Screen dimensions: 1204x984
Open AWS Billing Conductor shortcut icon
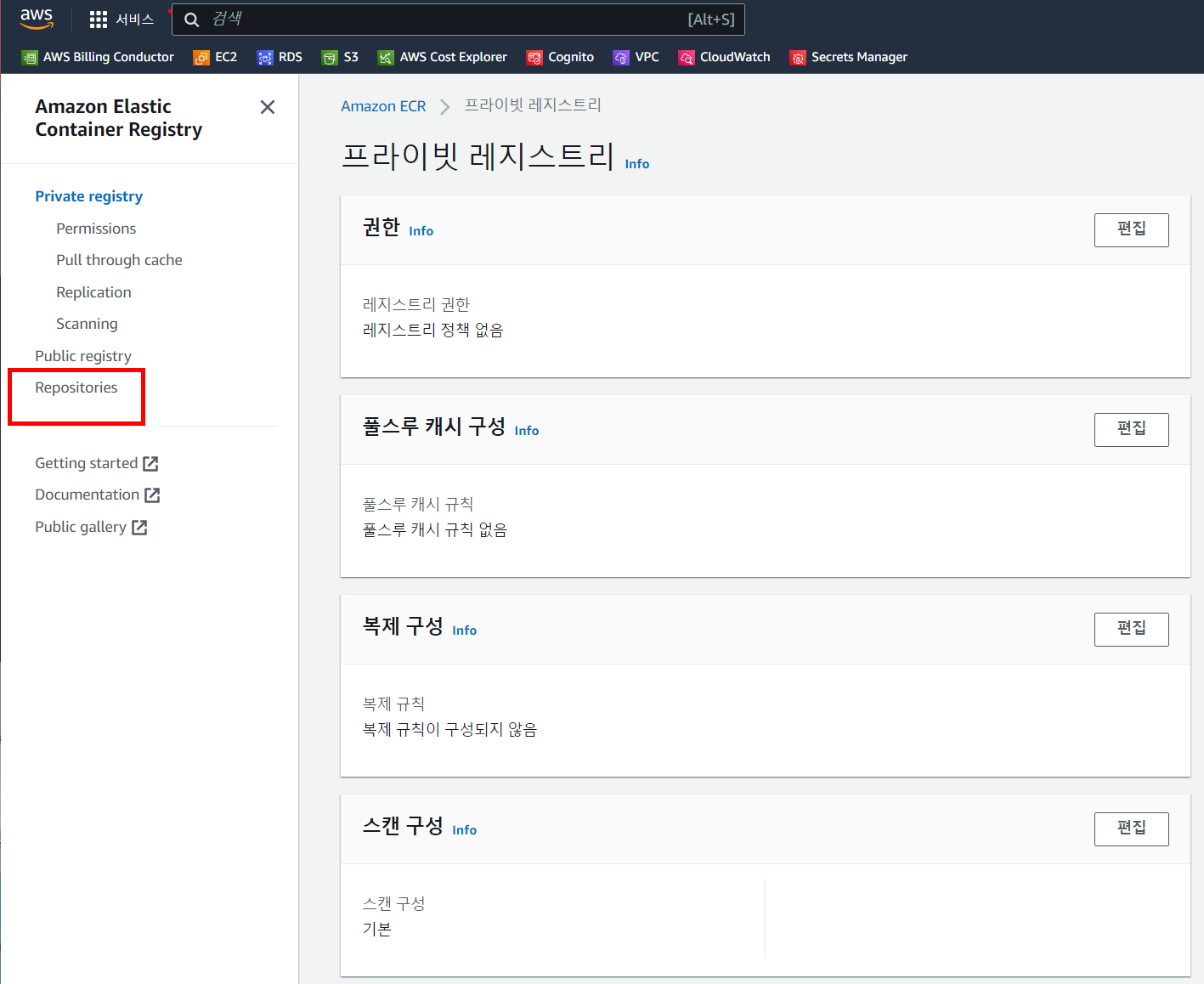coord(30,58)
